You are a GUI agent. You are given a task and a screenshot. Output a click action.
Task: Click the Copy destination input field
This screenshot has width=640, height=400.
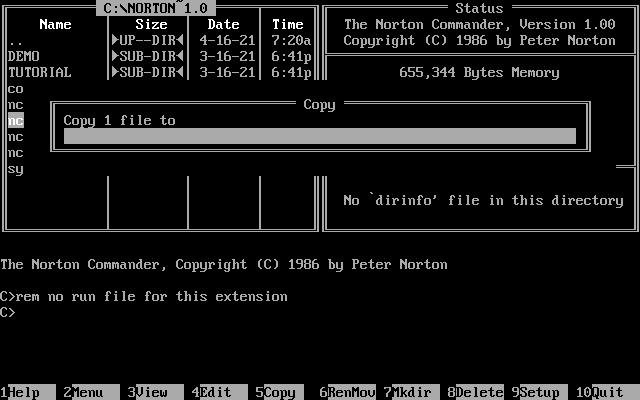(x=320, y=136)
